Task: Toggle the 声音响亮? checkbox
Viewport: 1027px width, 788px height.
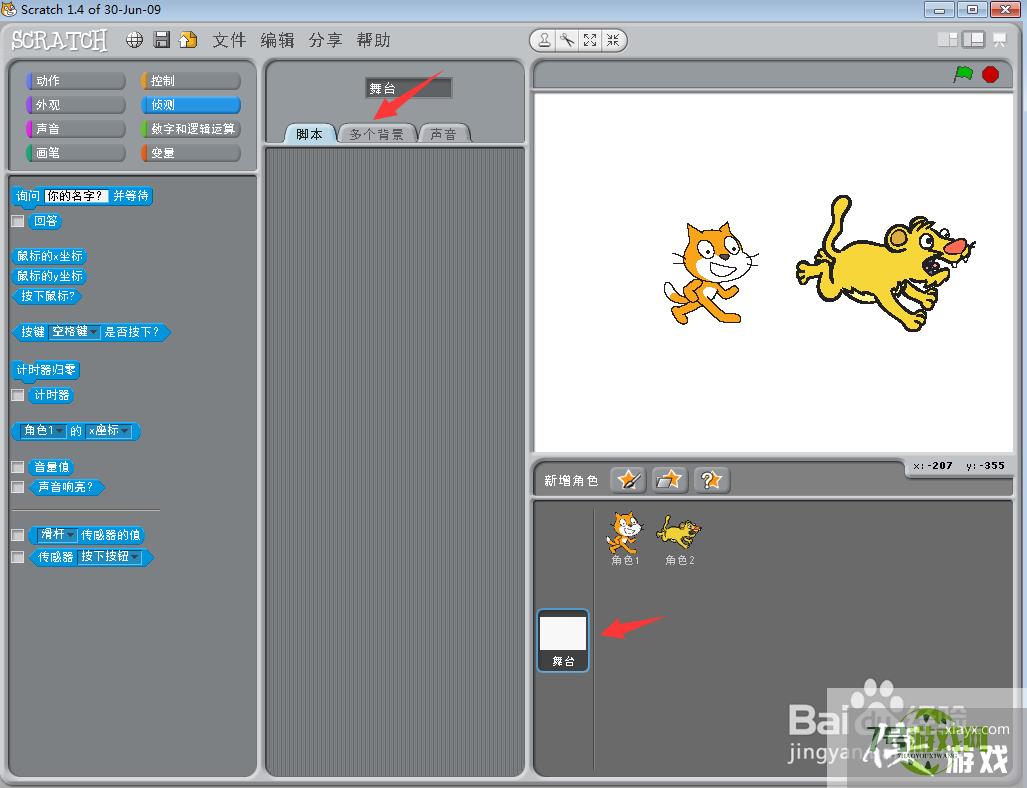Action: coord(18,487)
